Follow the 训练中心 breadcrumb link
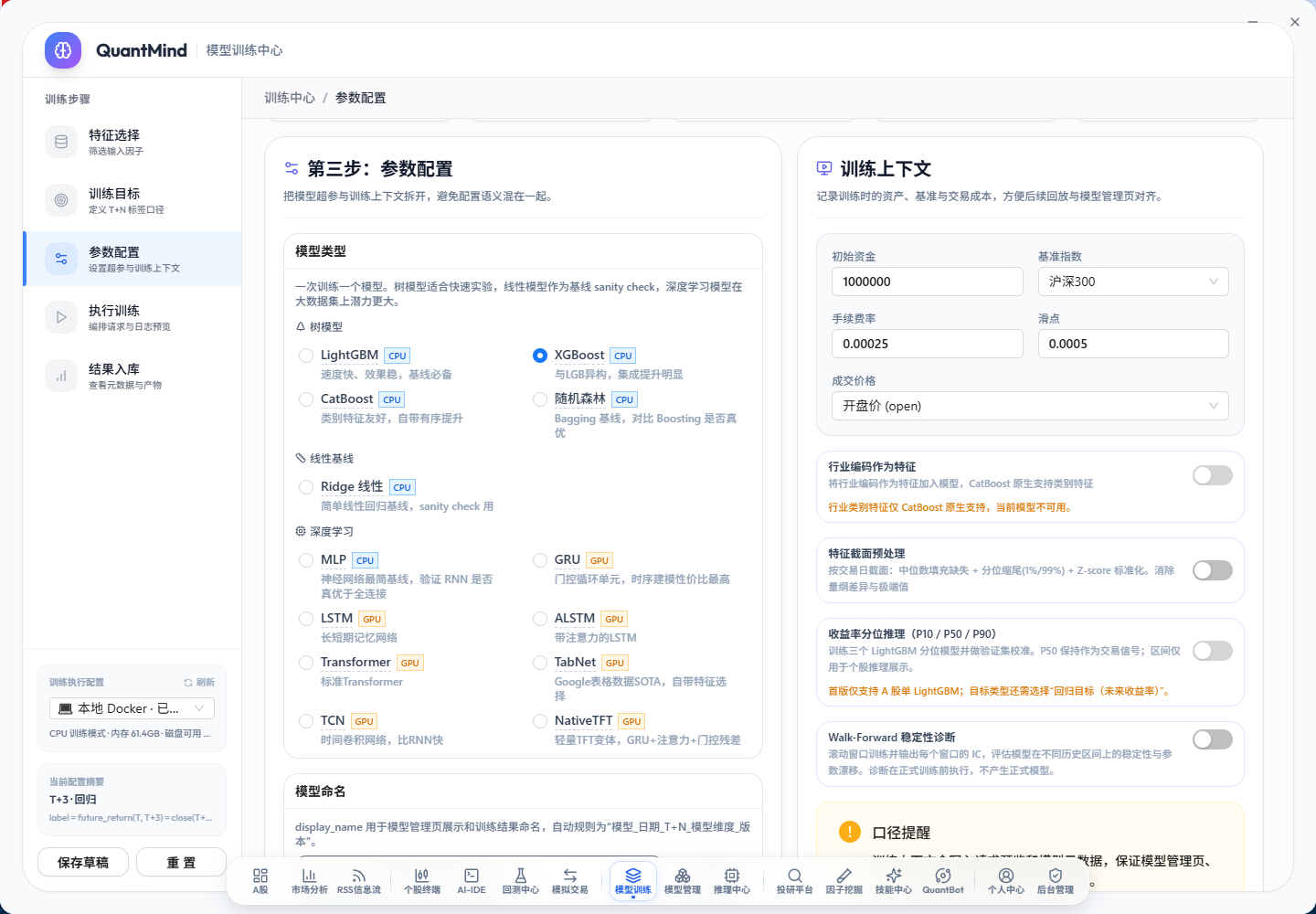 (x=290, y=98)
